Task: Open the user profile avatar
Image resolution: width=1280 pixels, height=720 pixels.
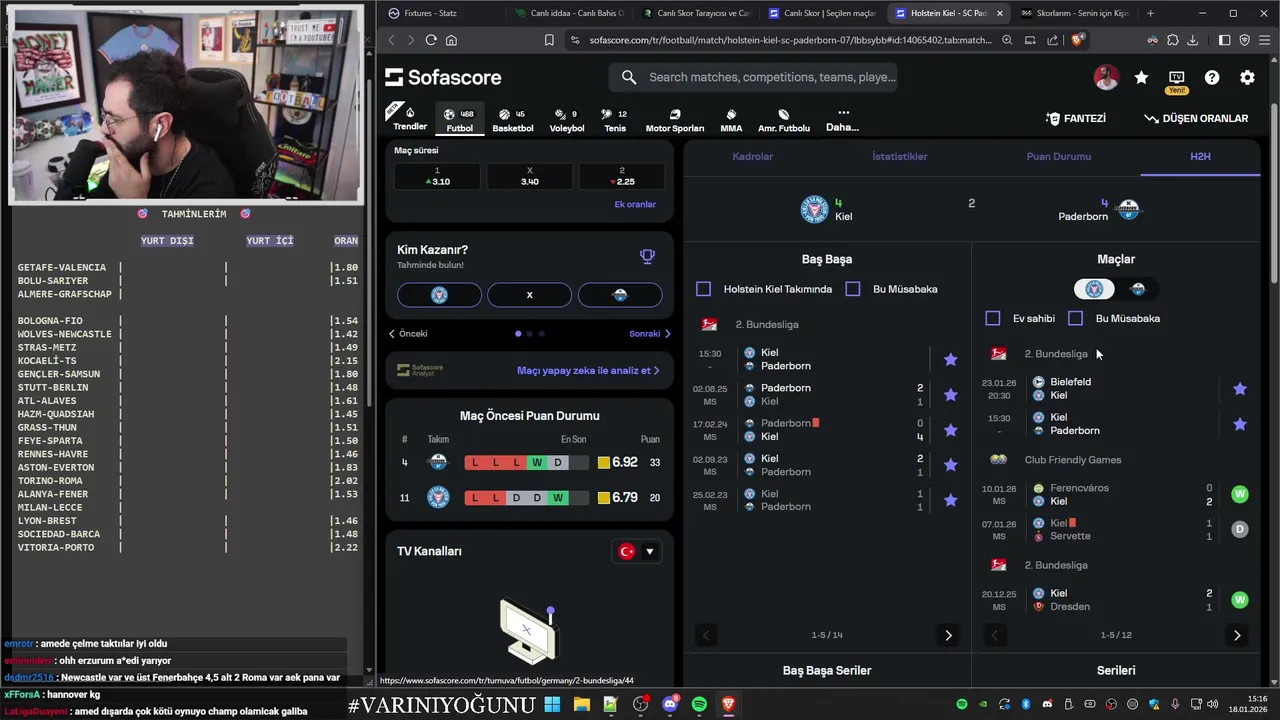Action: (x=1106, y=77)
